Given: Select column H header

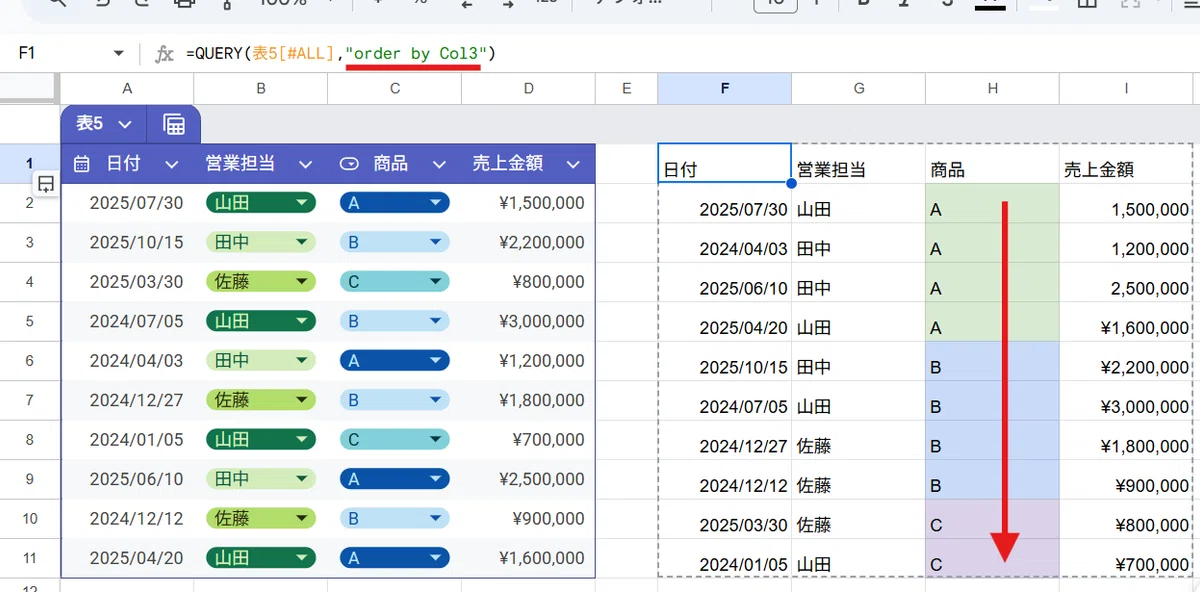Looking at the screenshot, I should 993,89.
